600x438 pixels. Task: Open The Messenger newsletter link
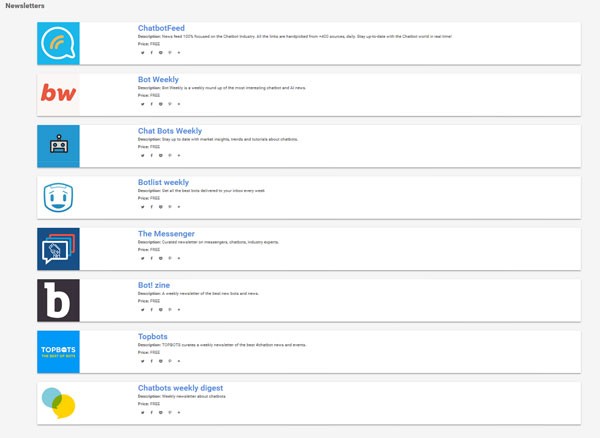[166, 234]
